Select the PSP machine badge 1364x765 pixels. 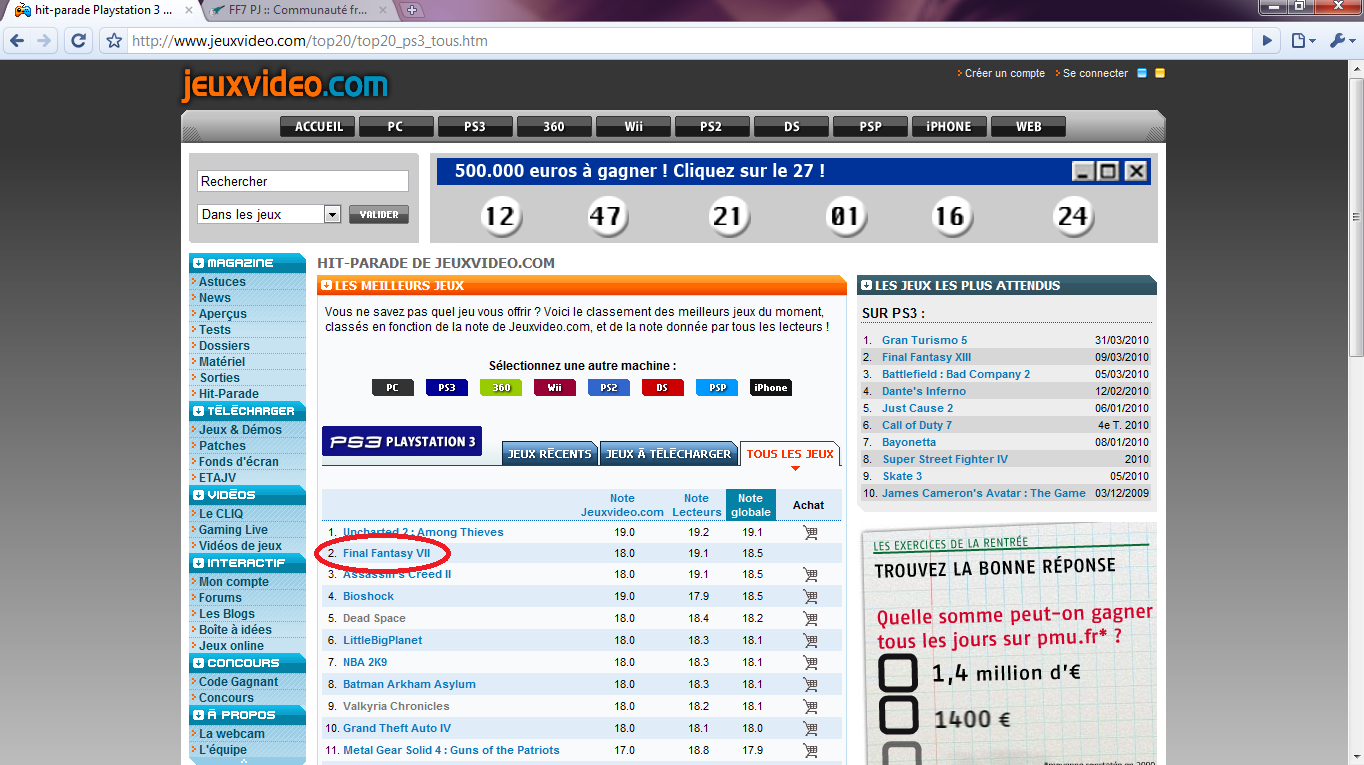717,388
